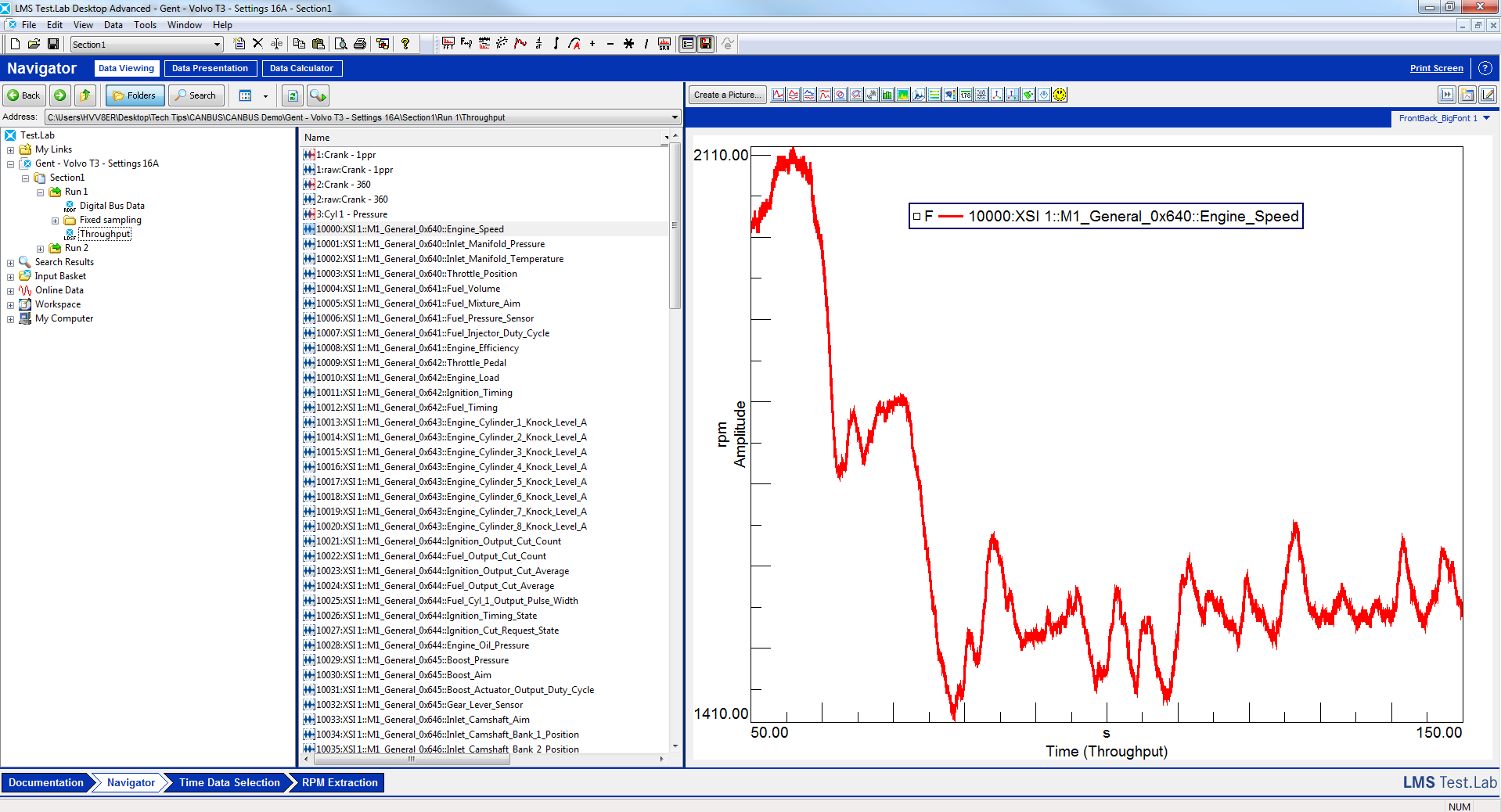Click the yellow smiley face icon
Viewport: 1501px width, 812px height.
pyautogui.click(x=1060, y=95)
